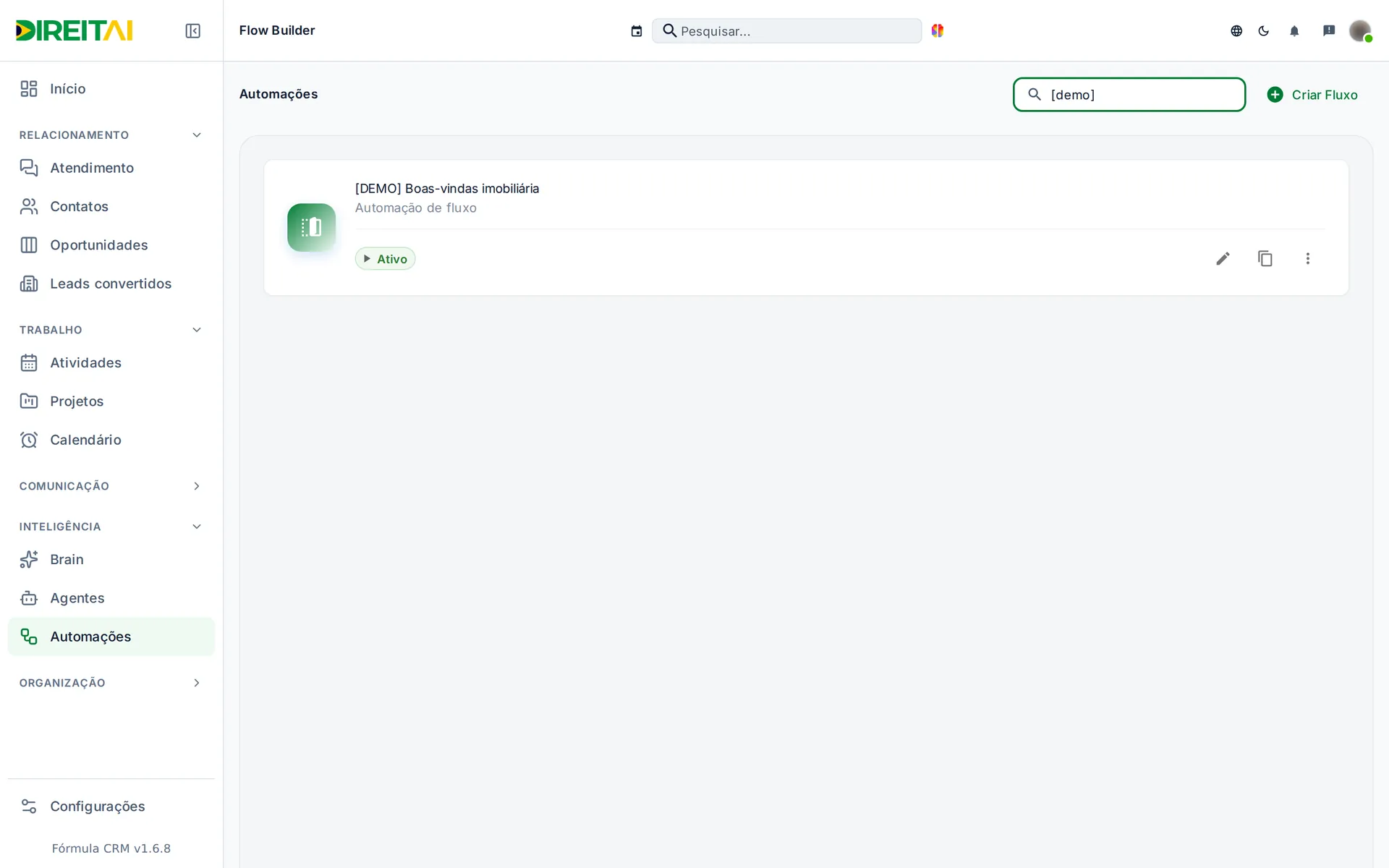
Task: Open Projetos page
Action: pyautogui.click(x=111, y=401)
